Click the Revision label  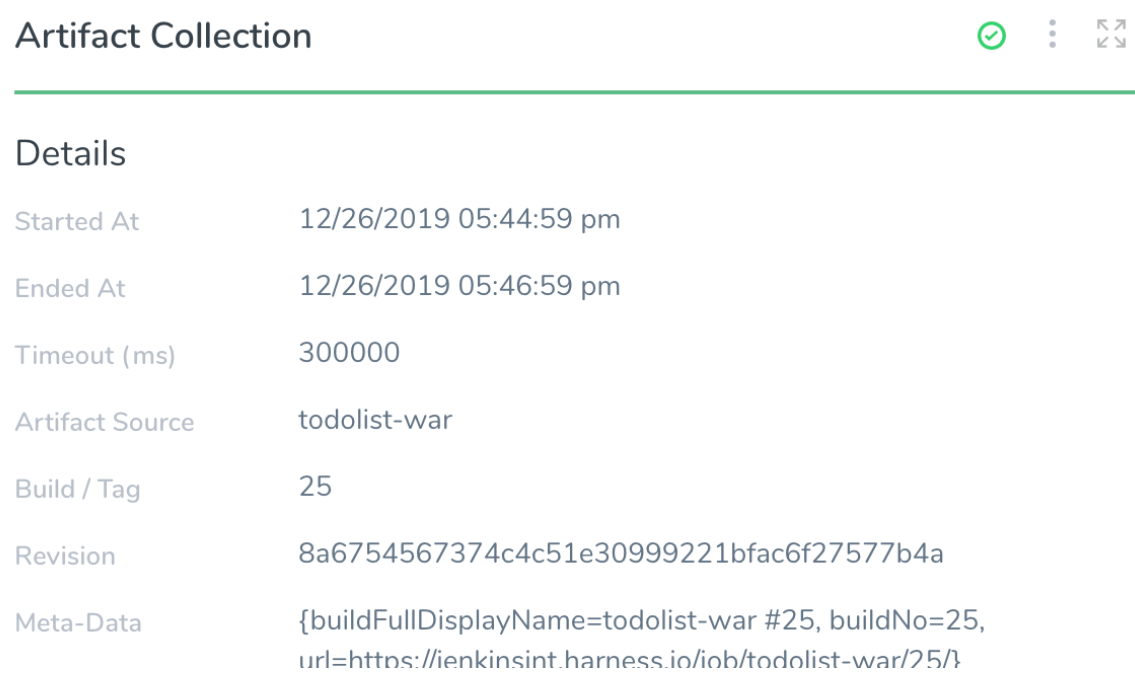coord(65,556)
